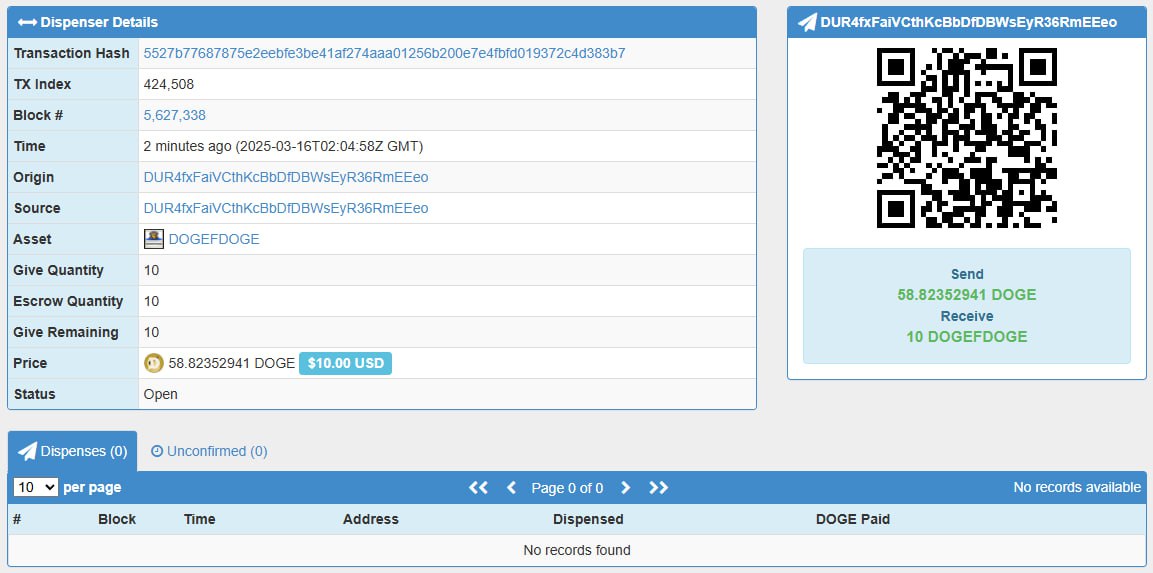Viewport: 1153px width, 573px height.
Task: Click the paper plane icon beside address header
Action: [x=807, y=22]
